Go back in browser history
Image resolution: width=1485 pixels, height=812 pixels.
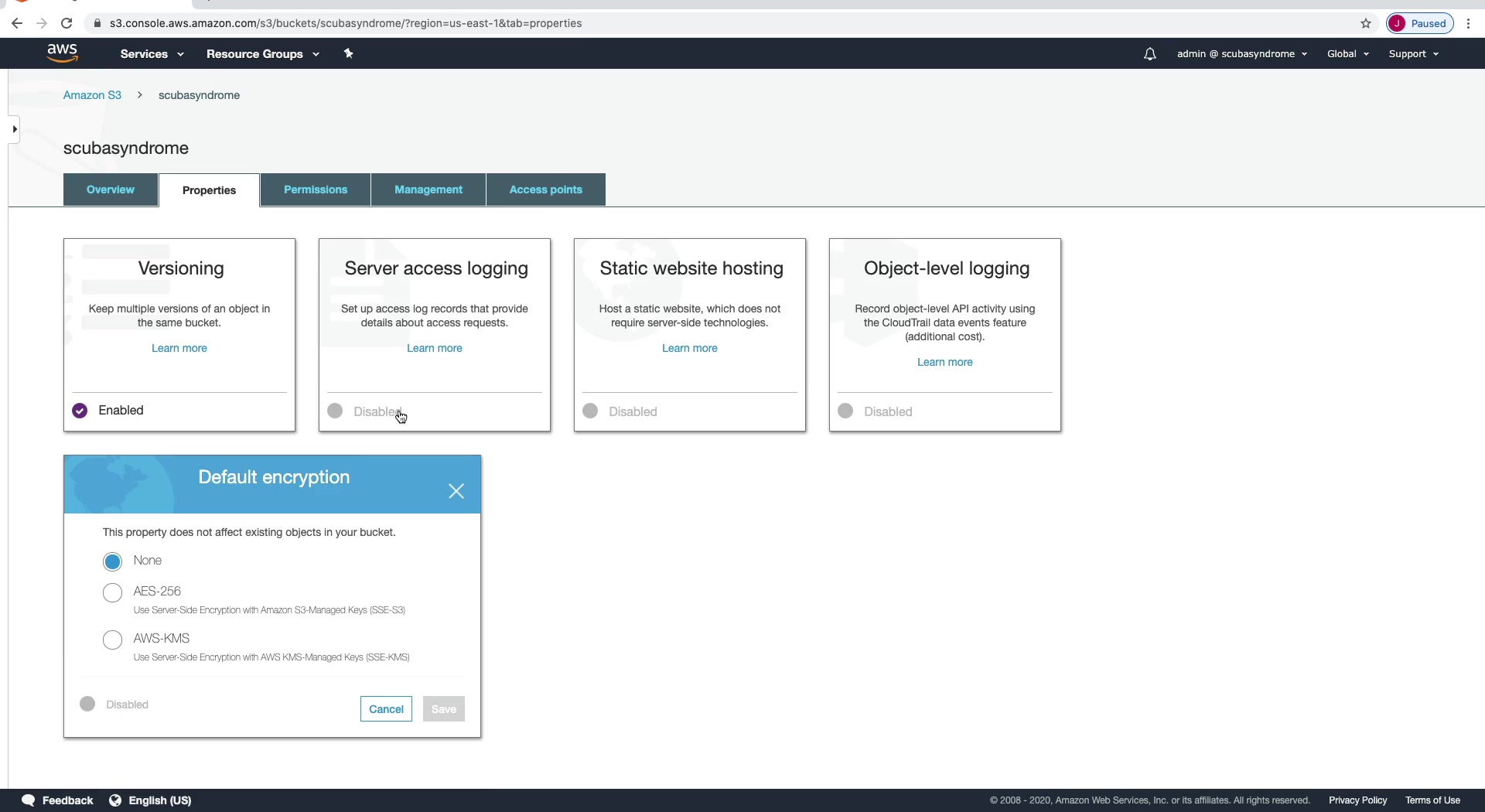tap(17, 23)
